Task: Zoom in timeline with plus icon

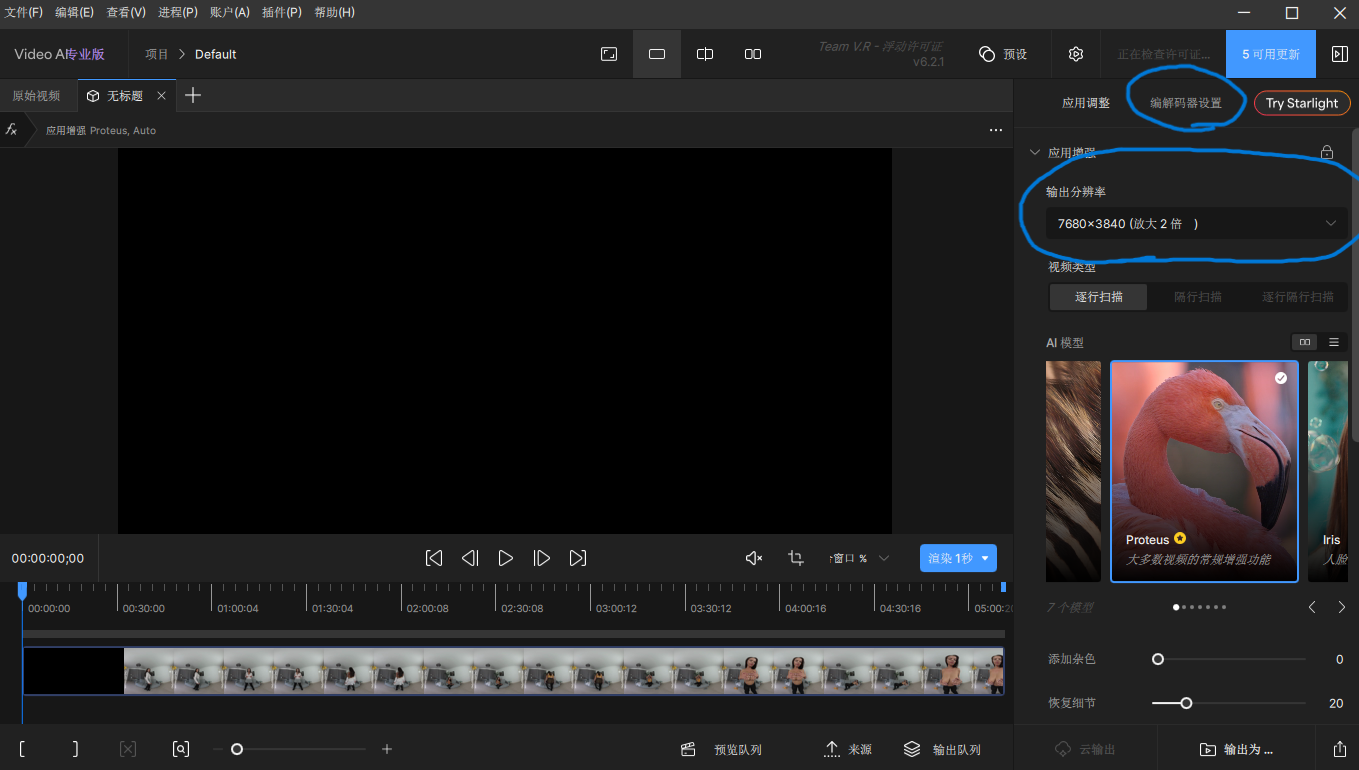Action: tap(387, 749)
